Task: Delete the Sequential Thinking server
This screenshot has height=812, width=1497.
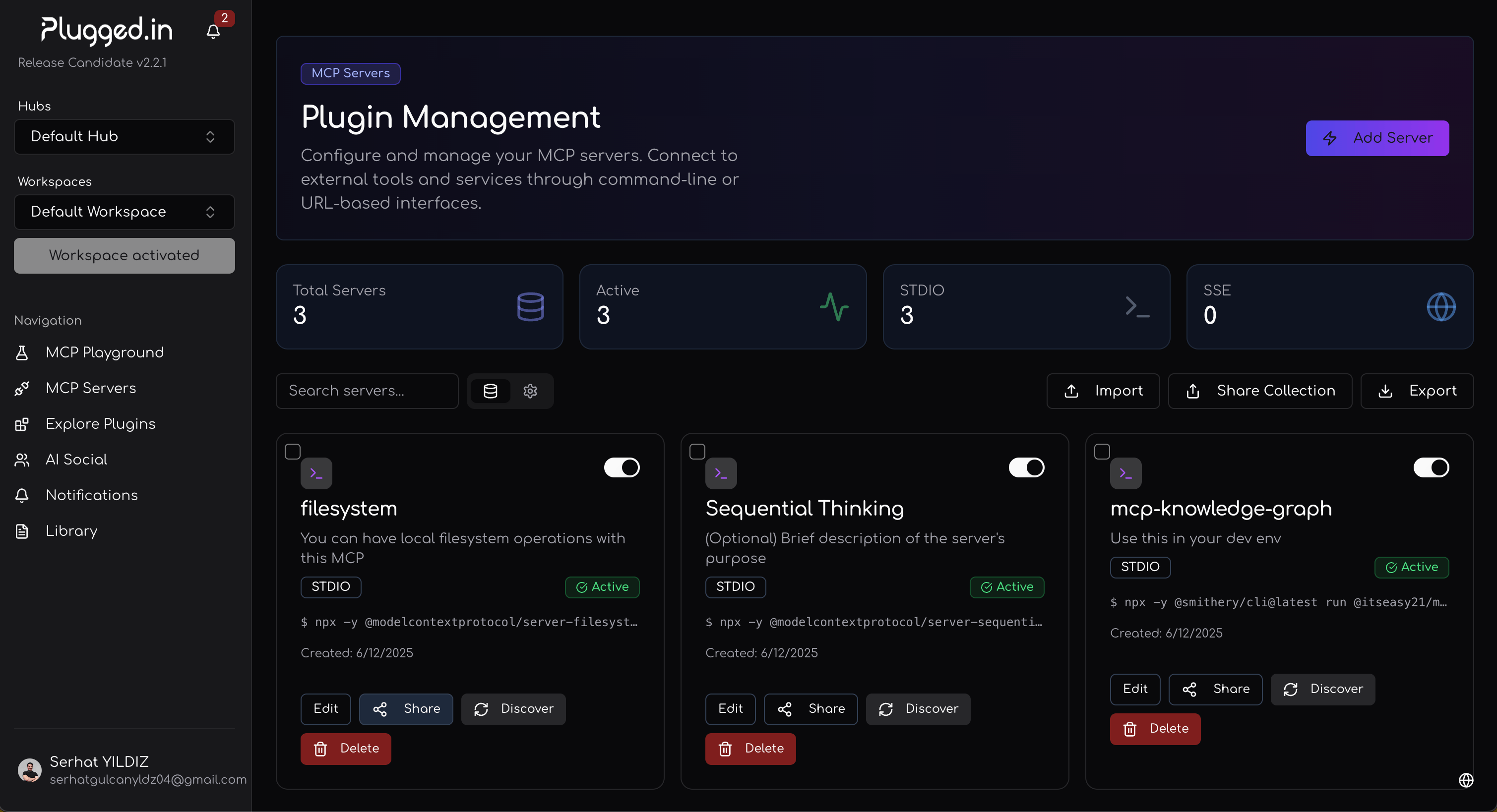Action: (751, 749)
